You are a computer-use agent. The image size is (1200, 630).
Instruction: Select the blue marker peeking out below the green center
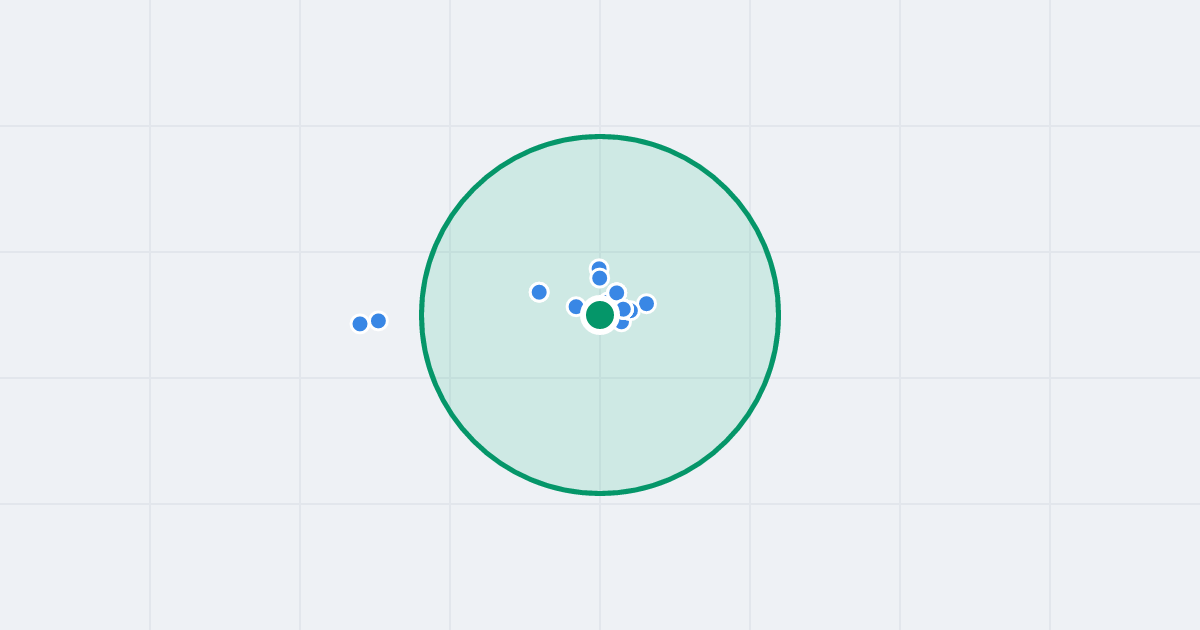pos(623,324)
